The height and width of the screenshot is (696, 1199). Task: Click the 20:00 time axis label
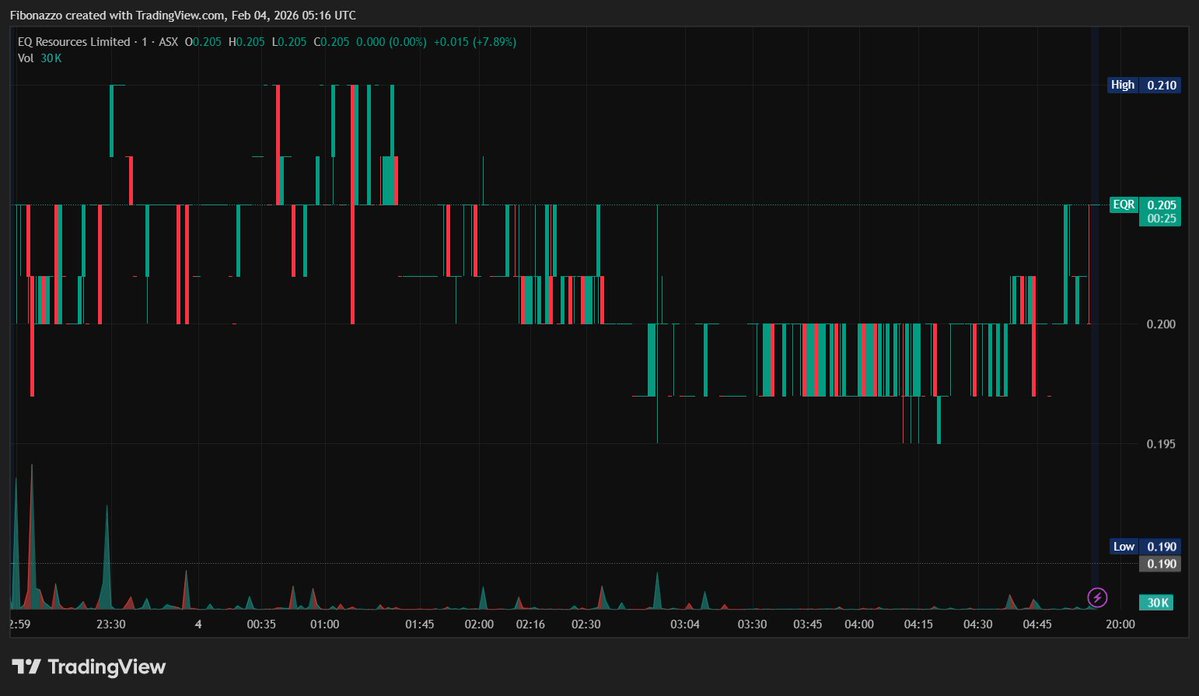pos(1119,624)
